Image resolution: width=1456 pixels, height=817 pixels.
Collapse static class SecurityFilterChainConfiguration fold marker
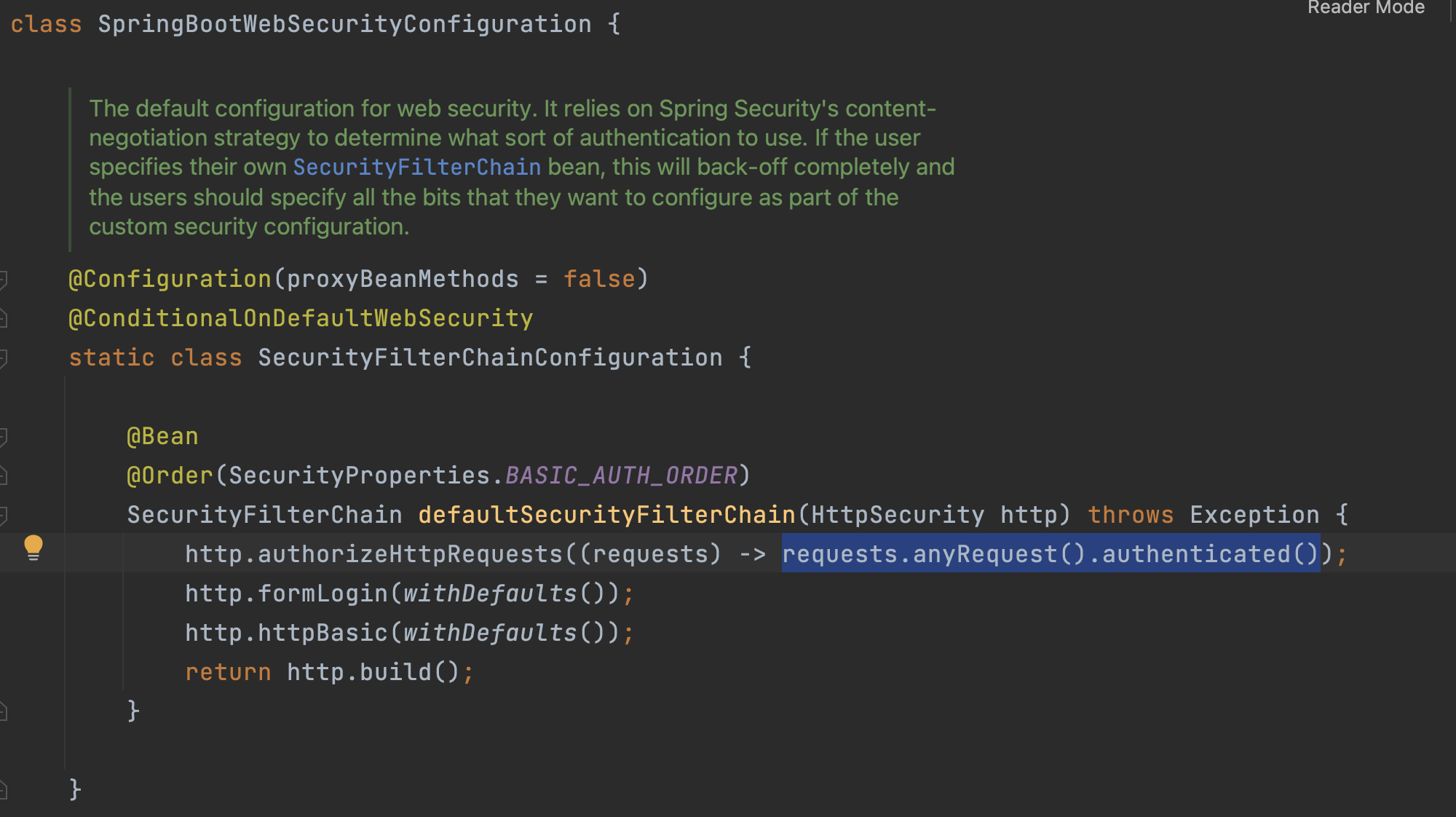4,358
